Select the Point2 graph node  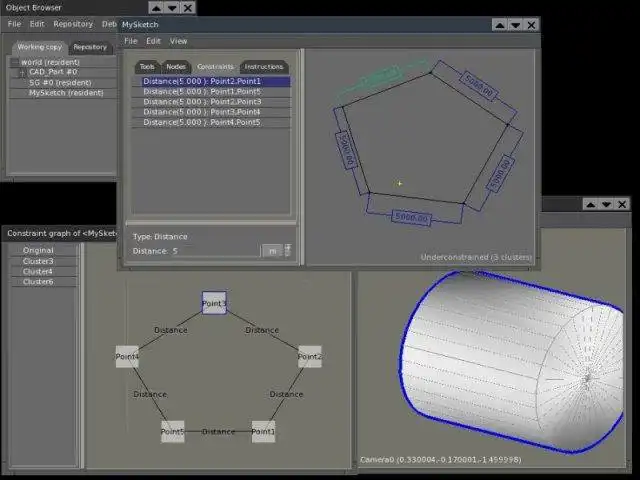coord(309,356)
